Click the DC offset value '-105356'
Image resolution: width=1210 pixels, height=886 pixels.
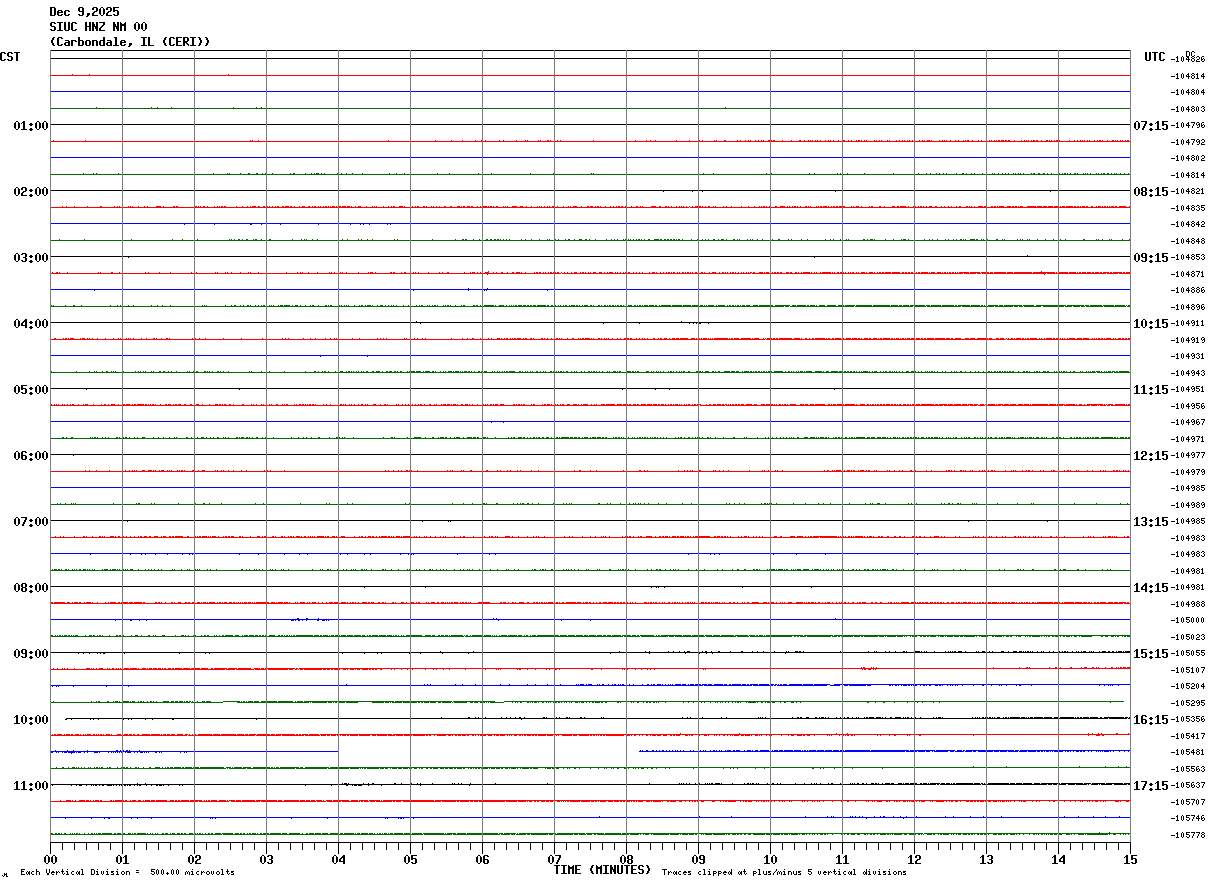[1187, 720]
